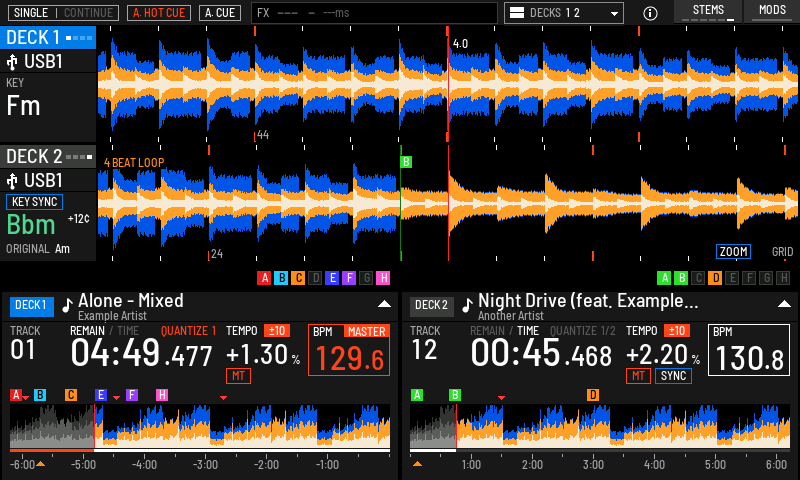Click Deck 1 remaining time 04:49.477

tap(141, 354)
